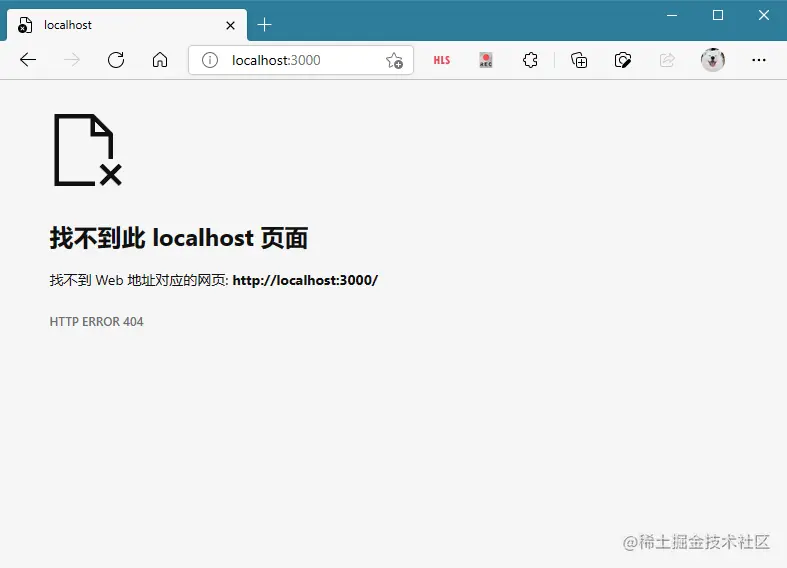Click the heading 找不到此 localhost 页面

pyautogui.click(x=179, y=238)
